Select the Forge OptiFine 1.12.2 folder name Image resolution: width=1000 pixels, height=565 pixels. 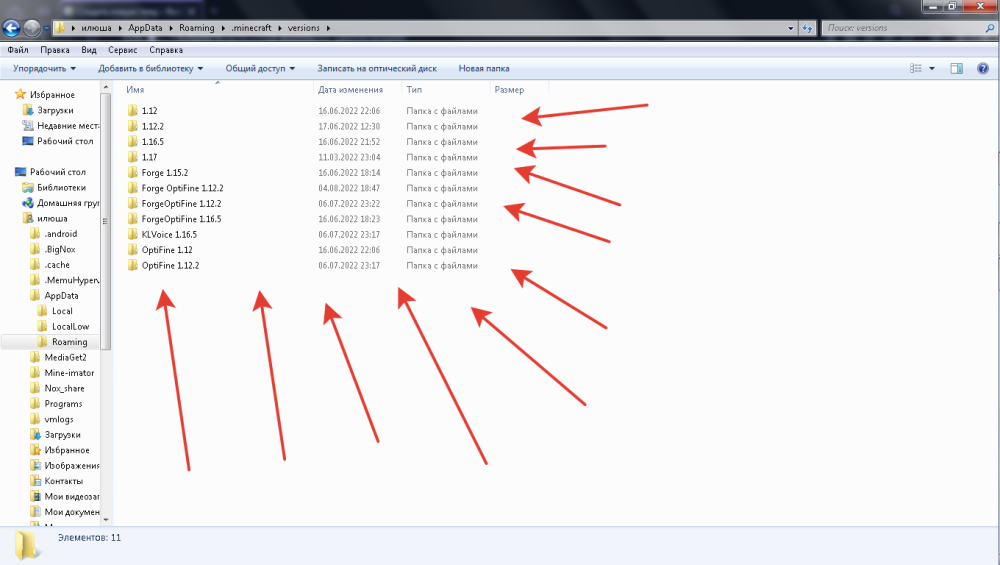click(182, 188)
